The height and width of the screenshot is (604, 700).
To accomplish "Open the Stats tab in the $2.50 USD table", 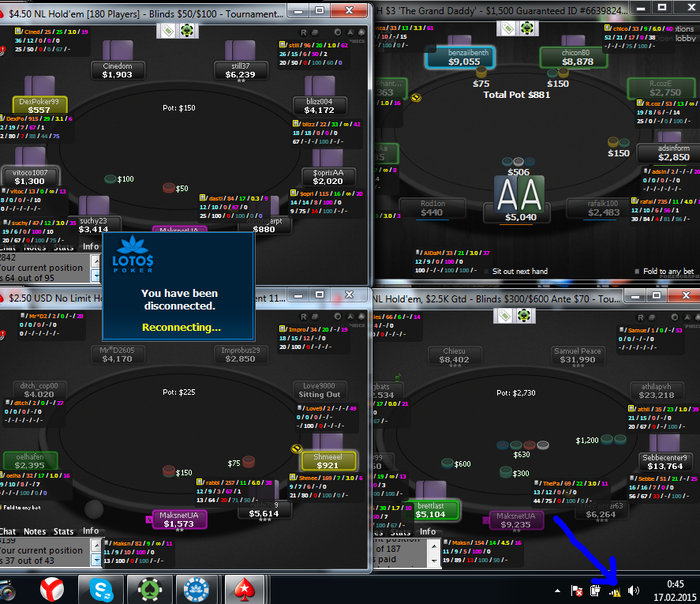I will click(63, 531).
